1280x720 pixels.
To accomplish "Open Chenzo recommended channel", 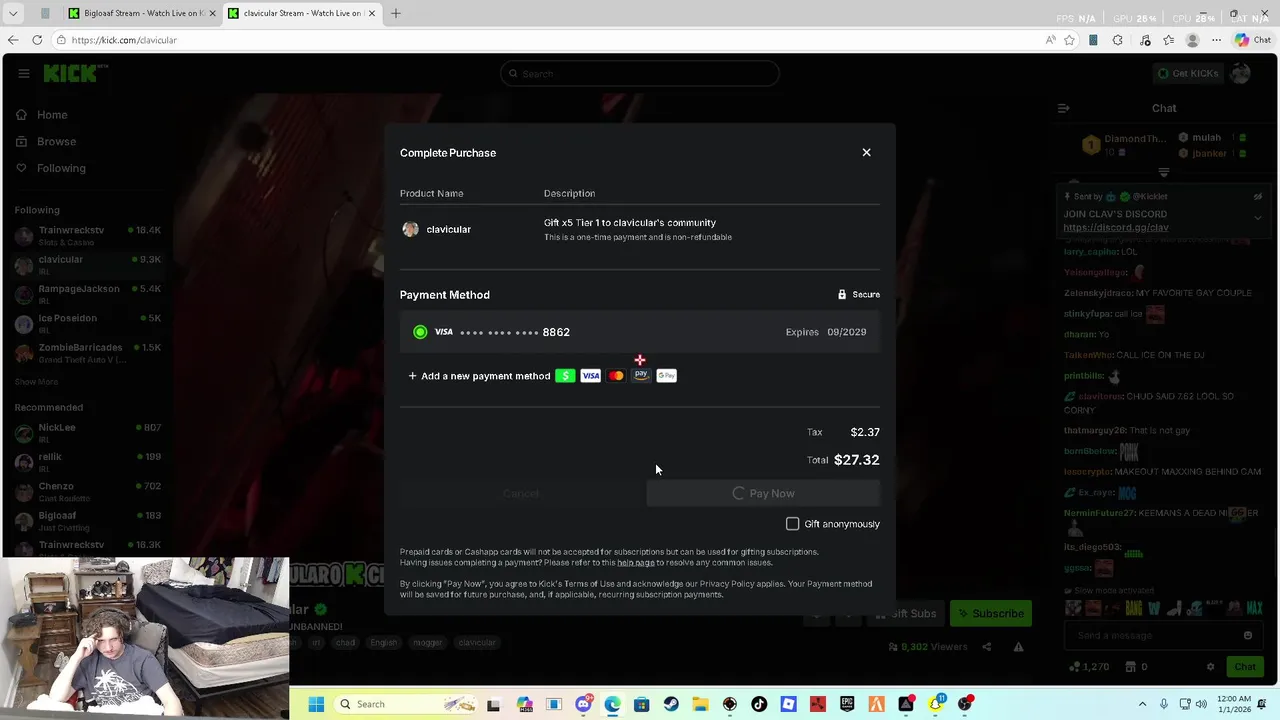I will point(88,491).
